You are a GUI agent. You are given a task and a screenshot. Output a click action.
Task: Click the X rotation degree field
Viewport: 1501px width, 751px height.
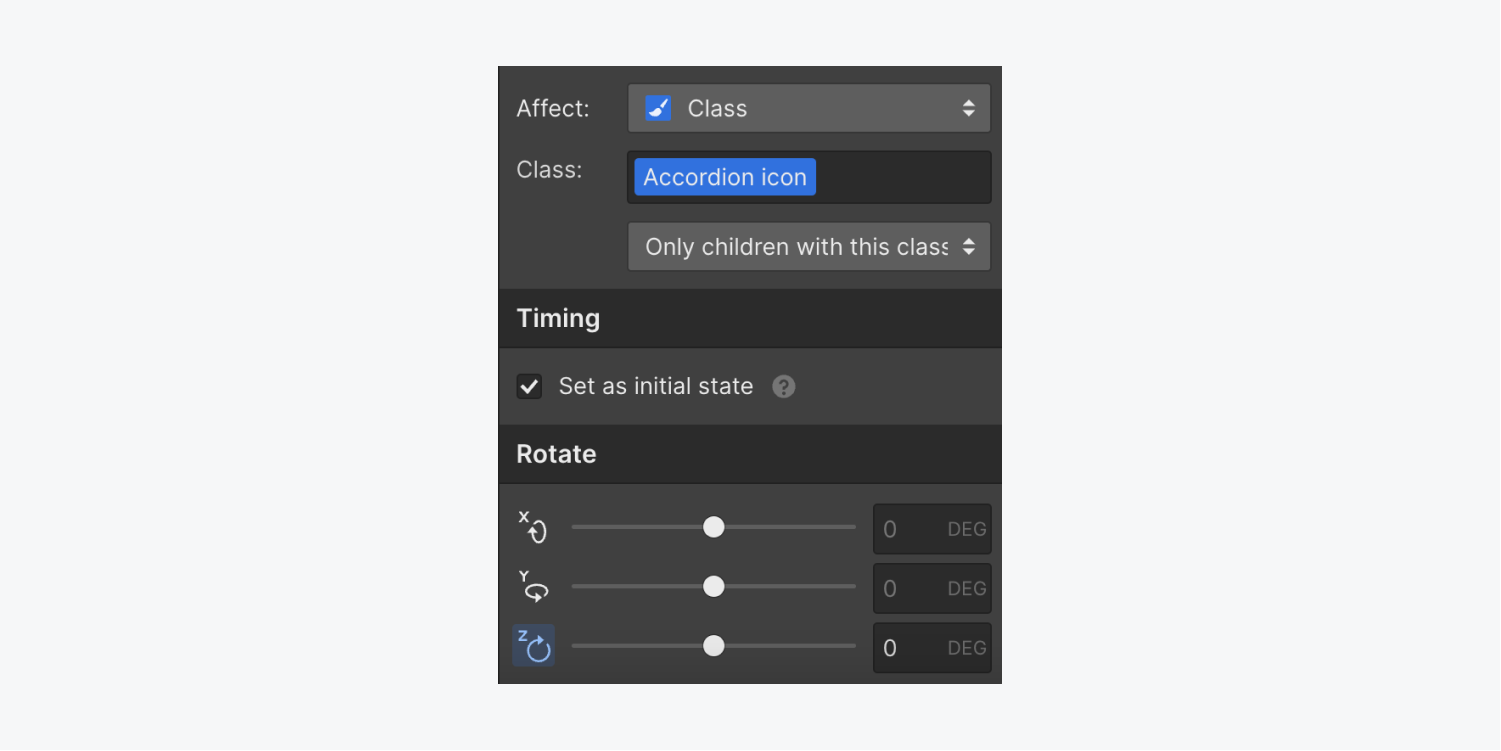(932, 529)
